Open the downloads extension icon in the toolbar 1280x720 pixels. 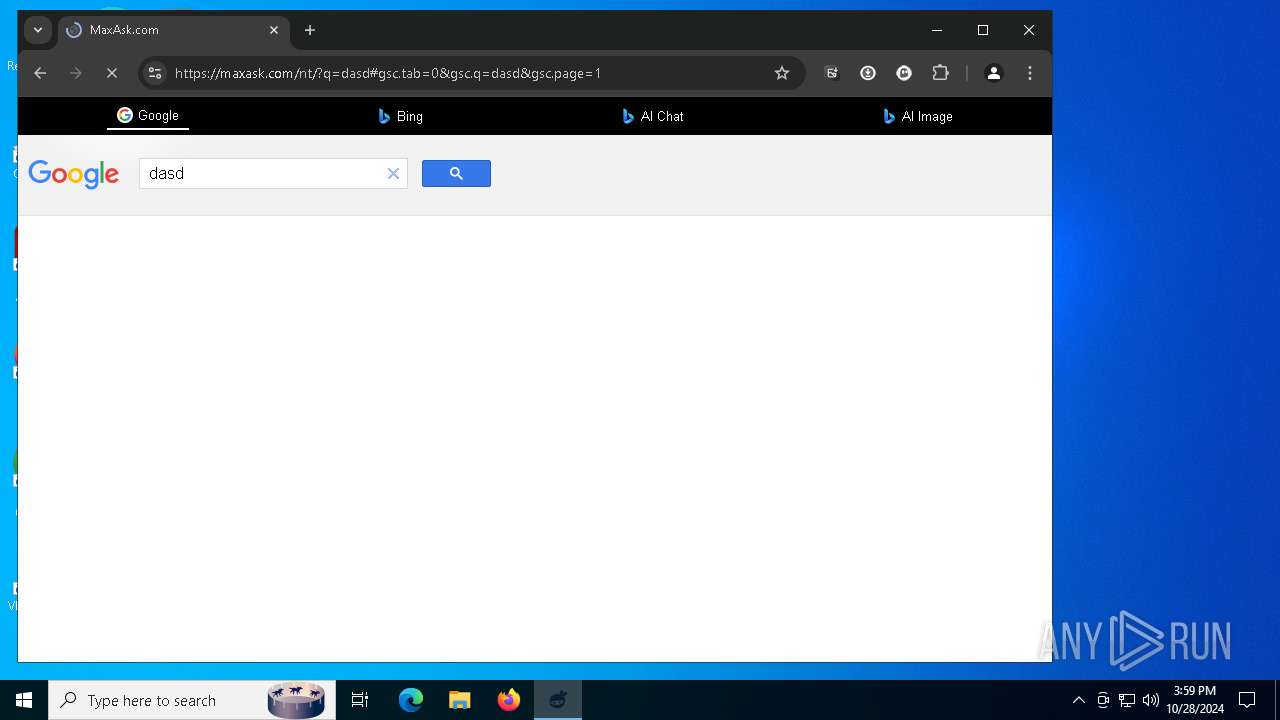pyautogui.click(x=868, y=73)
